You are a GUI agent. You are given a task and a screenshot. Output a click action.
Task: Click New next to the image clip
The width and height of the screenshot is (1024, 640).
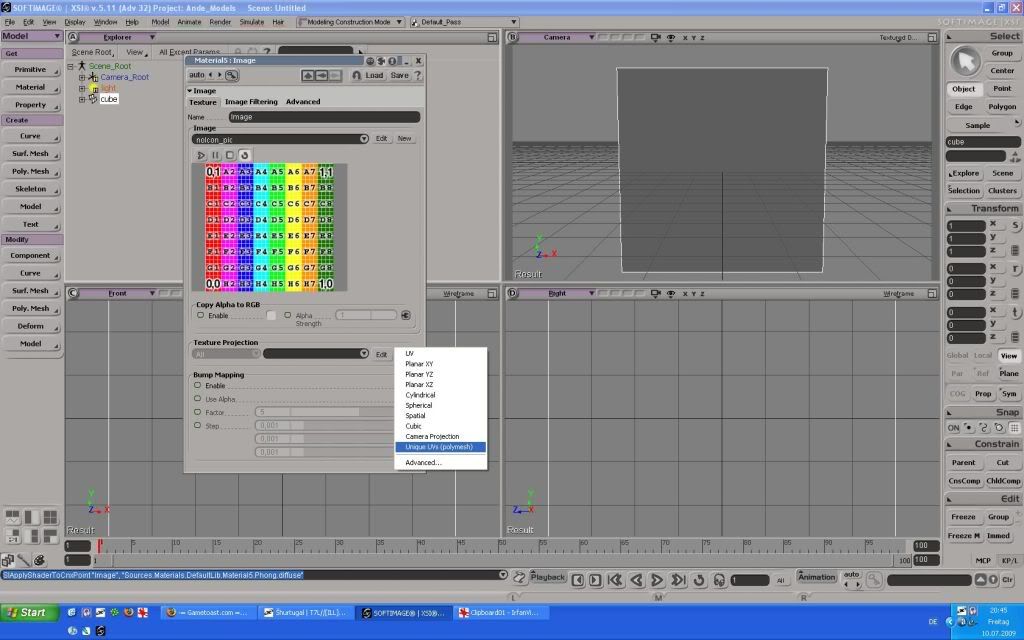[404, 138]
